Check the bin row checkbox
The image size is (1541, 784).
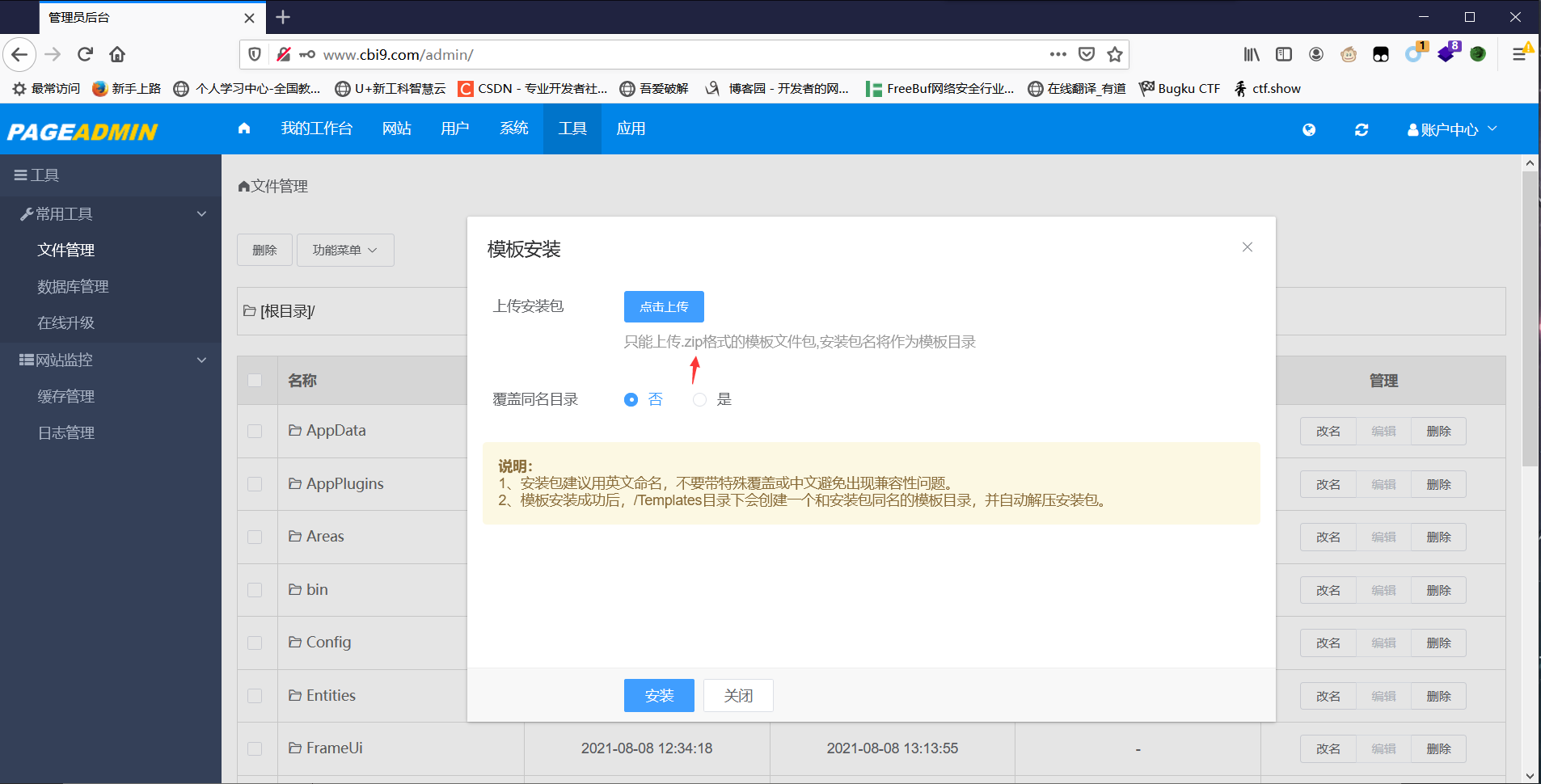[255, 590]
